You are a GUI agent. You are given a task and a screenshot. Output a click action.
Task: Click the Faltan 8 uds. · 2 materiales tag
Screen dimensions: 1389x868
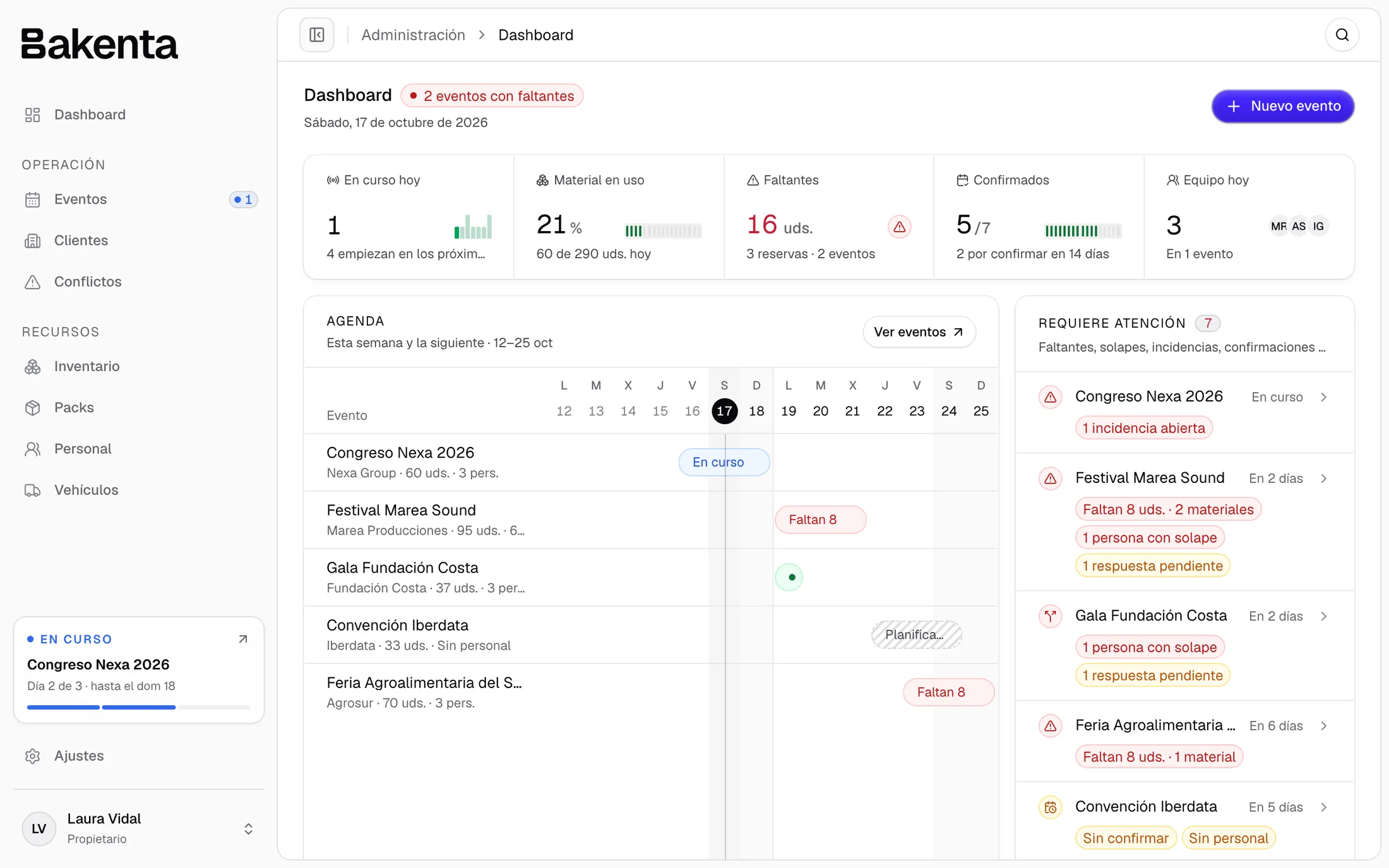click(1168, 509)
